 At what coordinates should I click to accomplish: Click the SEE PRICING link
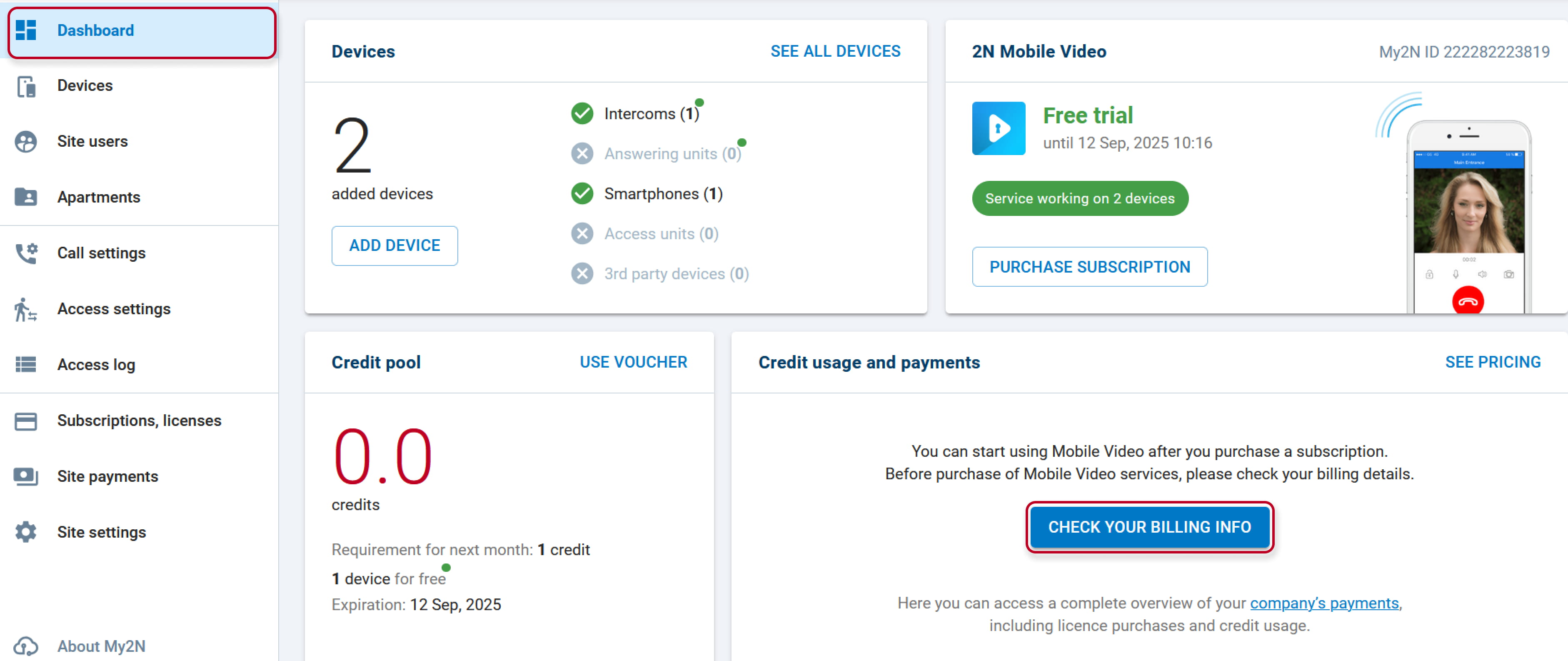(1493, 362)
